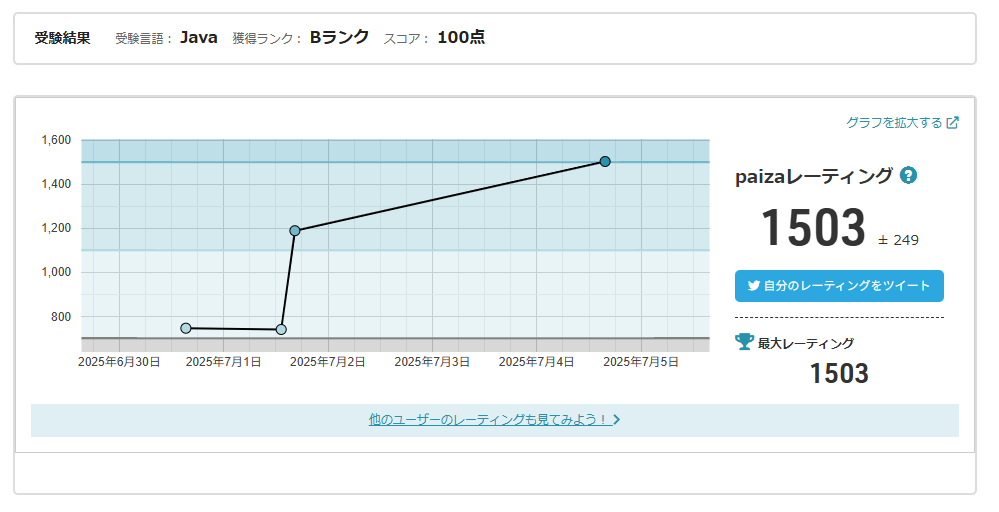This screenshot has height=512, width=999.
Task: Click the 1503 value under 最大レーティング
Action: tap(838, 374)
